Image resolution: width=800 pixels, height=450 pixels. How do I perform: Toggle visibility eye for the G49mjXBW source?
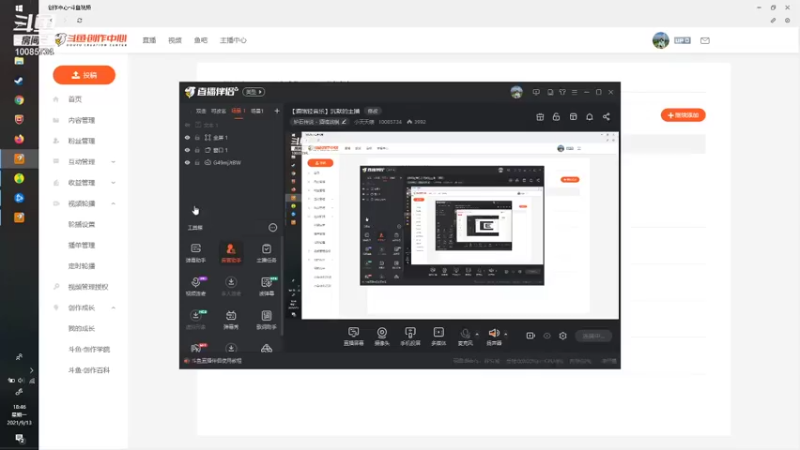pos(187,163)
